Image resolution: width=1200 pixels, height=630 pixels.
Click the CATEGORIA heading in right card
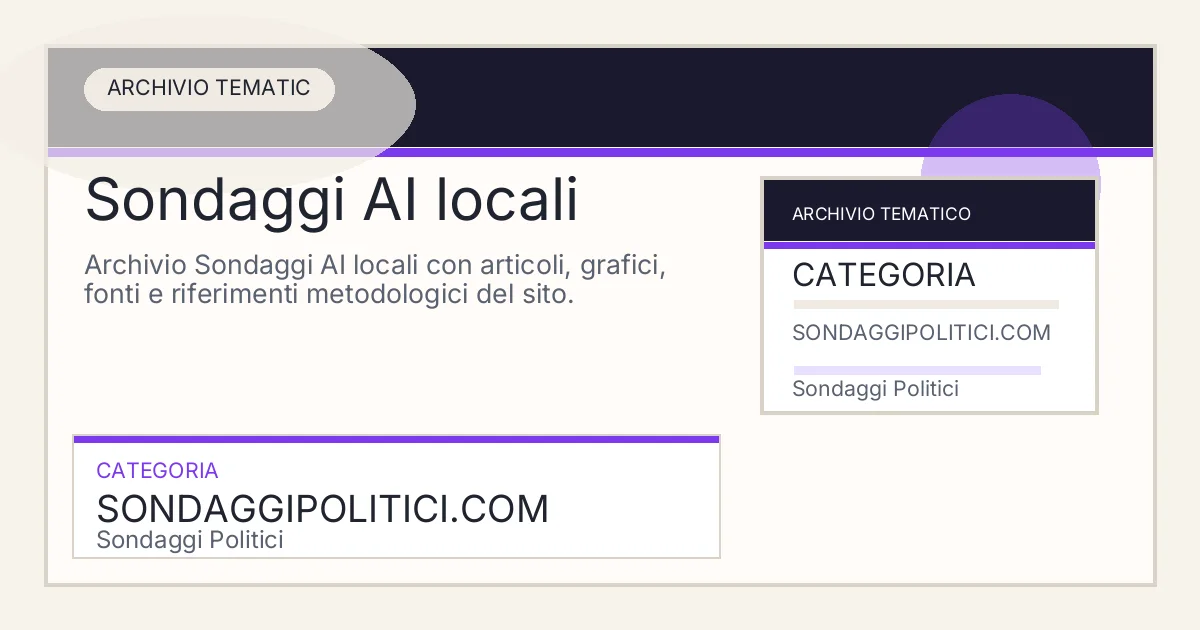pos(883,275)
